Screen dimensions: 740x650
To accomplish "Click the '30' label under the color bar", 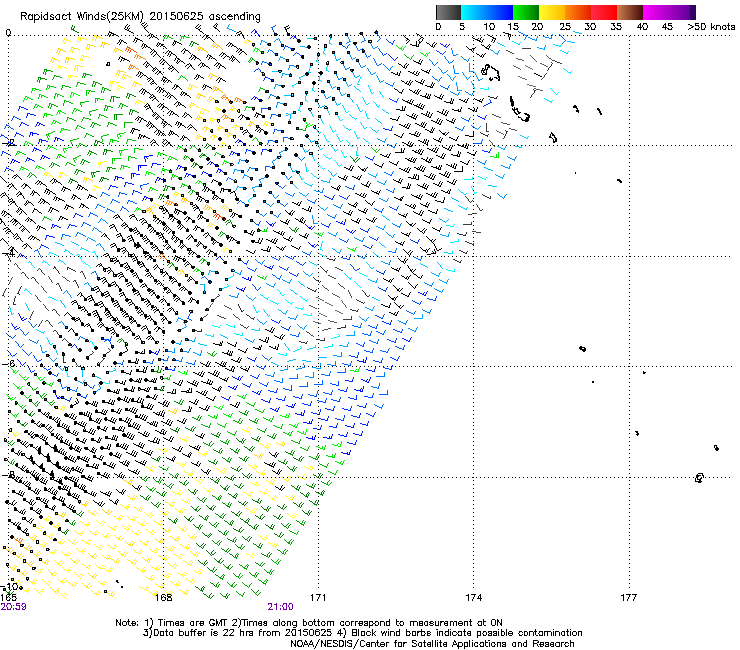I will pos(590,27).
